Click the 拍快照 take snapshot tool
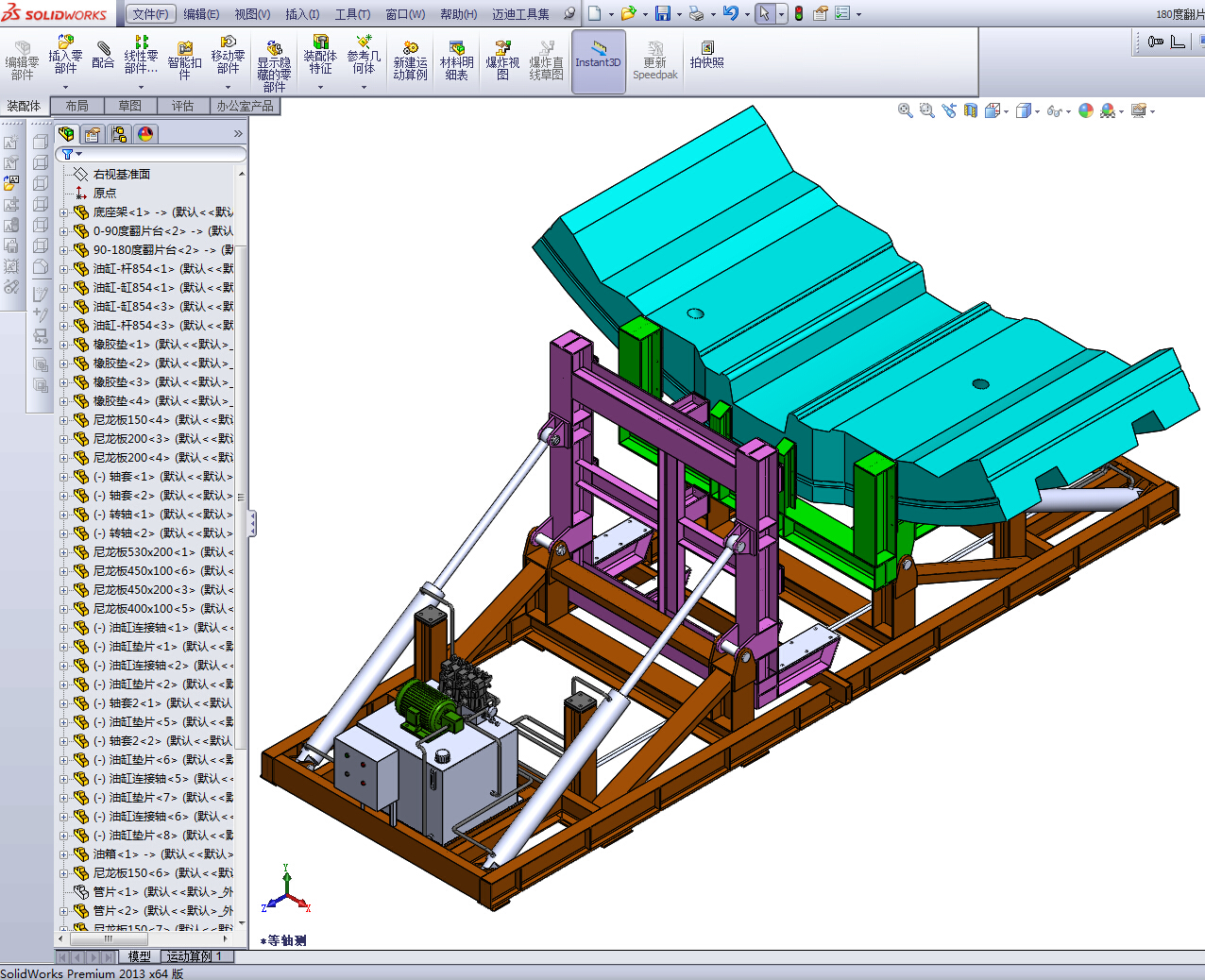The height and width of the screenshot is (980, 1205). pos(706,55)
